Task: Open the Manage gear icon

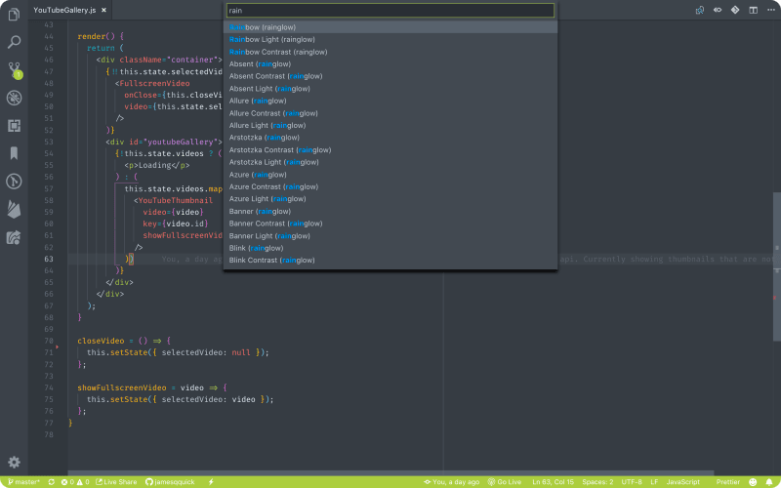Action: 14,462
